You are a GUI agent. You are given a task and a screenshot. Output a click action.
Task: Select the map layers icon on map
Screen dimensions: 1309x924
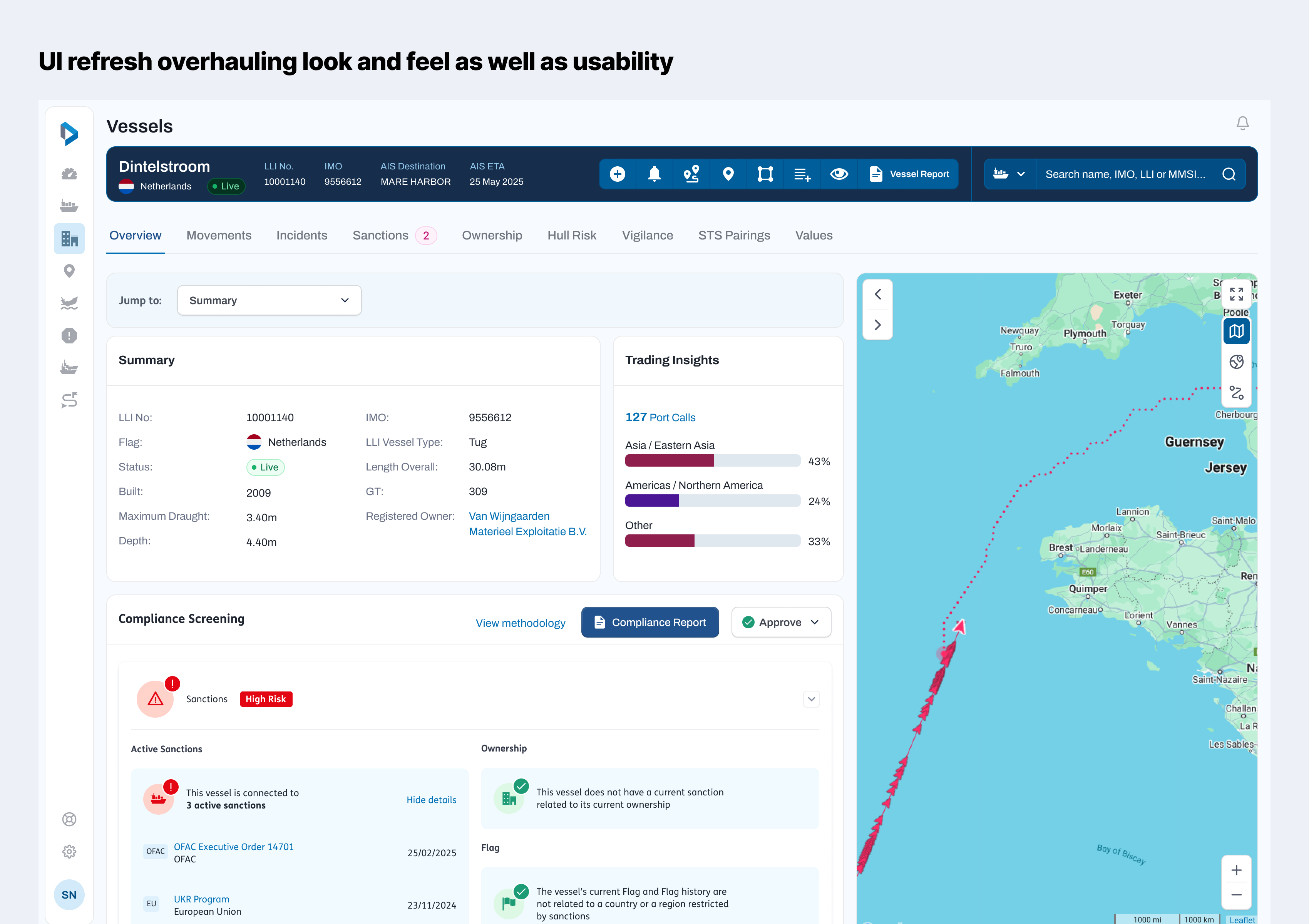click(x=1236, y=331)
